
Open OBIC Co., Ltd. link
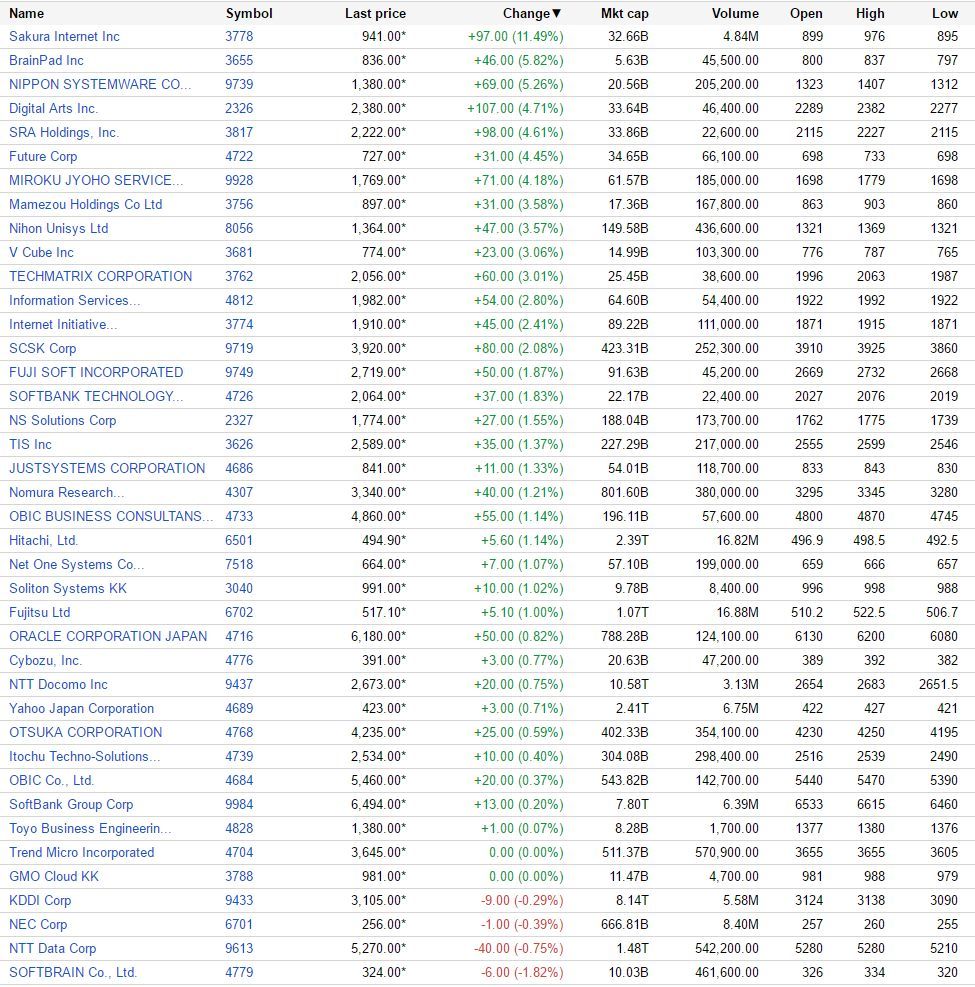pos(51,780)
